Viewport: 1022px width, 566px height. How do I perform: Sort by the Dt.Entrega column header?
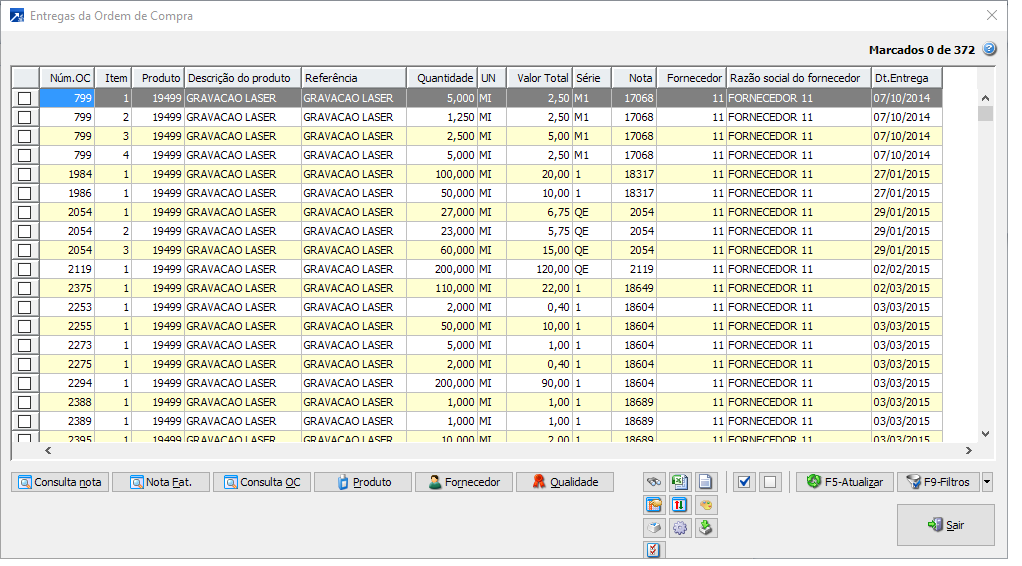click(905, 78)
